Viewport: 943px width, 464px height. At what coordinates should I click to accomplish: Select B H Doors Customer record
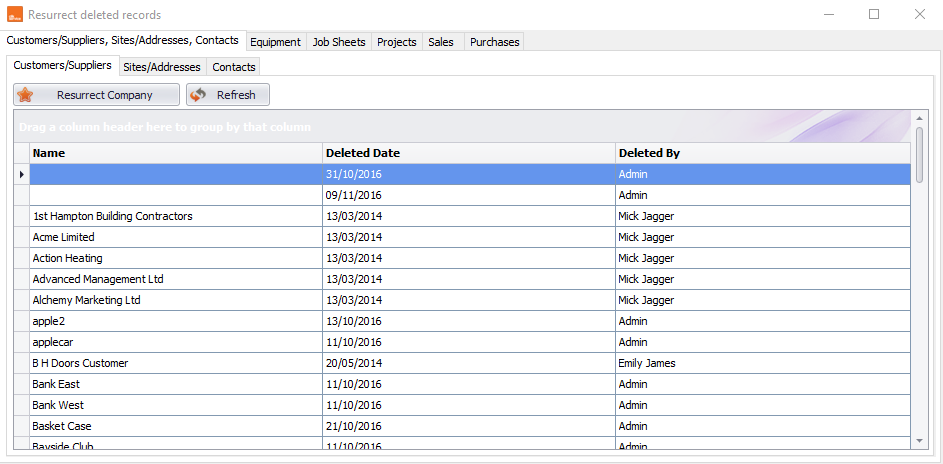pyautogui.click(x=462, y=364)
